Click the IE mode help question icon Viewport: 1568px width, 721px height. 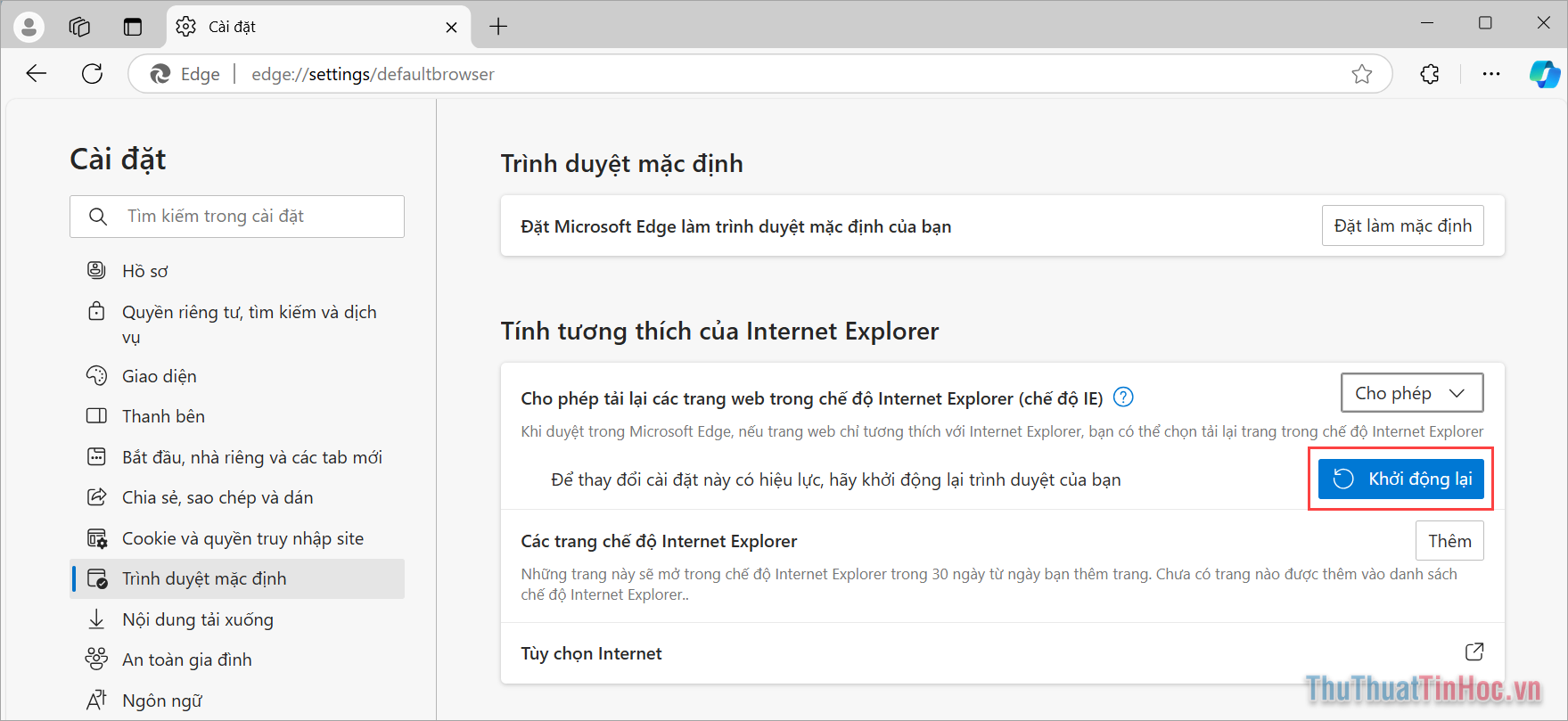point(1123,397)
